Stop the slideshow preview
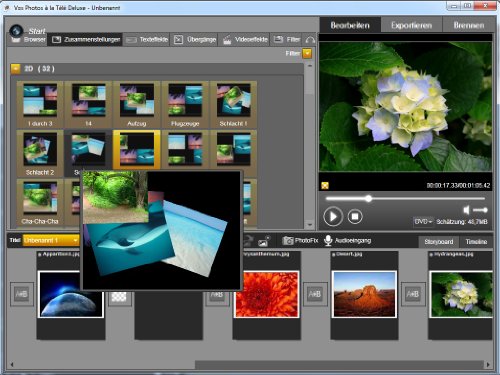This screenshot has width=500, height=375. coord(355,217)
